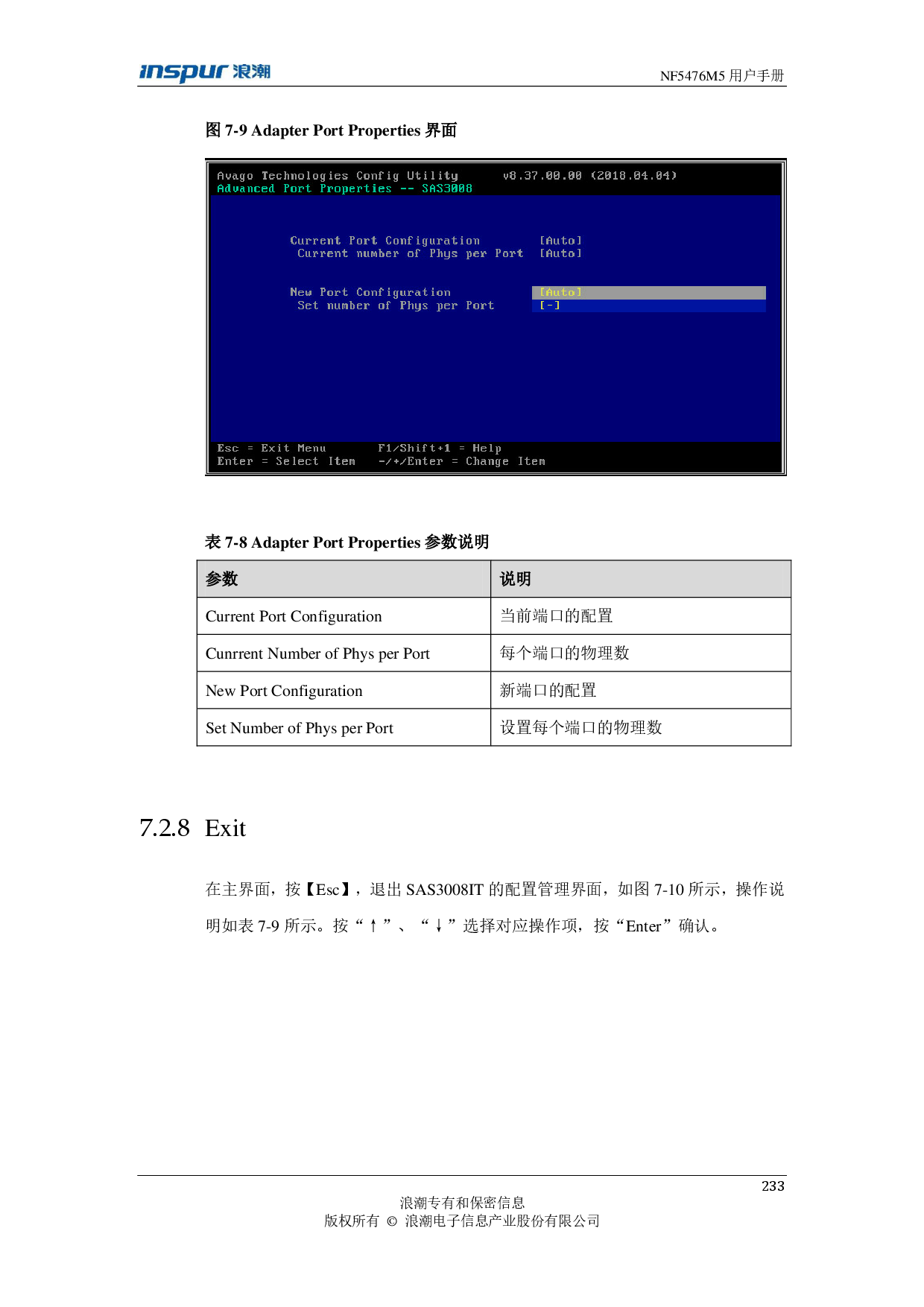
Task: Click the 参数 table header cell
Action: [x=344, y=579]
